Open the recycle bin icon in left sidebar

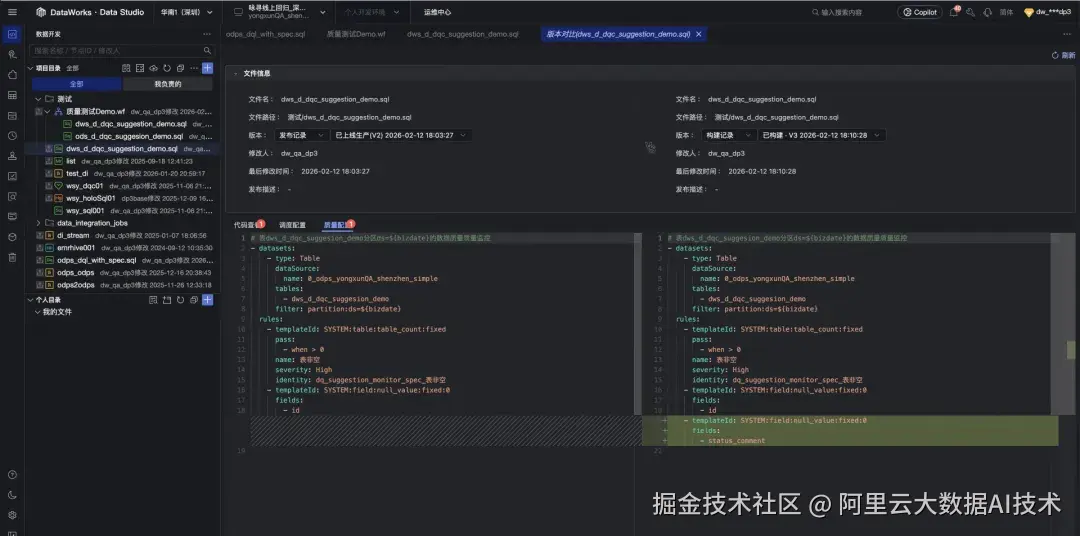click(x=12, y=257)
